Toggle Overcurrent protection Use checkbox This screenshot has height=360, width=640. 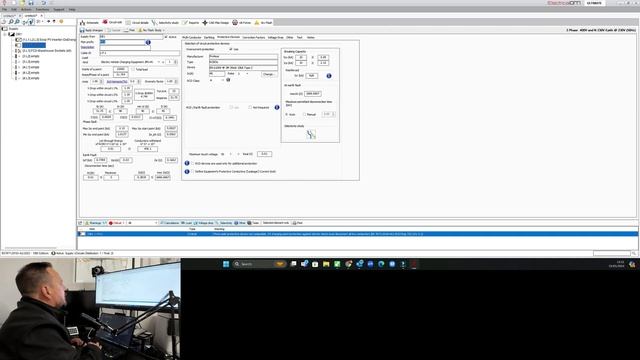point(231,49)
